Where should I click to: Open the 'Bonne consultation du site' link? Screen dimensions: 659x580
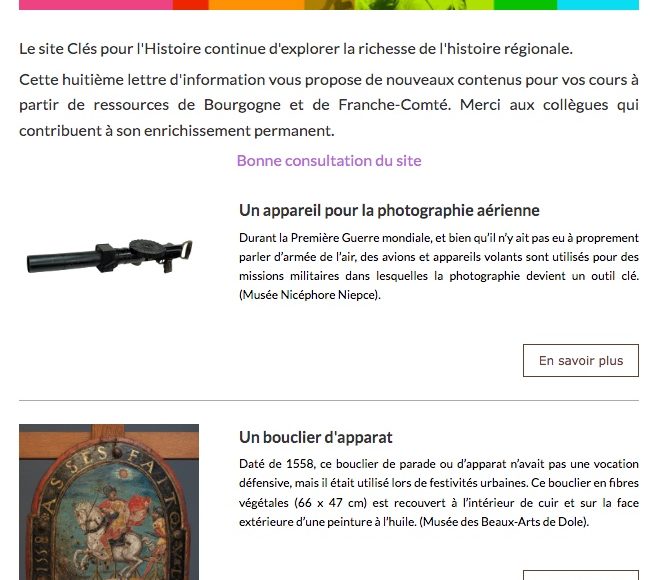(x=329, y=161)
